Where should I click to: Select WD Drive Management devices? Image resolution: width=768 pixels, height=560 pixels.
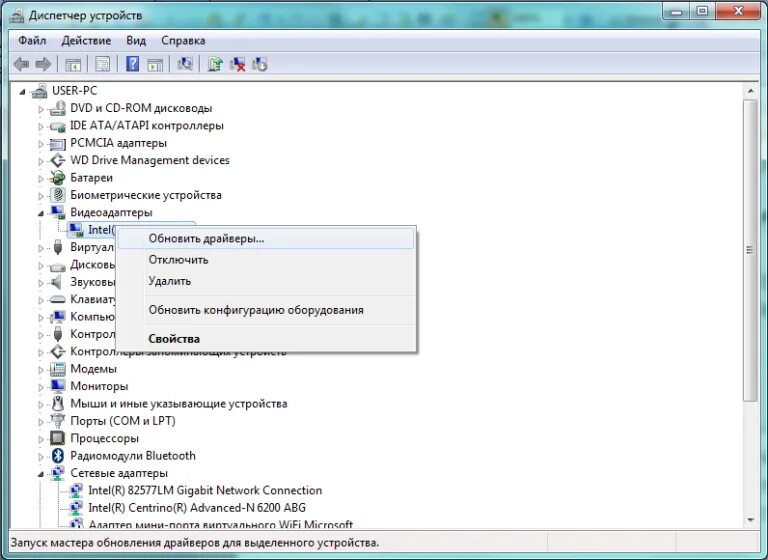tap(150, 160)
